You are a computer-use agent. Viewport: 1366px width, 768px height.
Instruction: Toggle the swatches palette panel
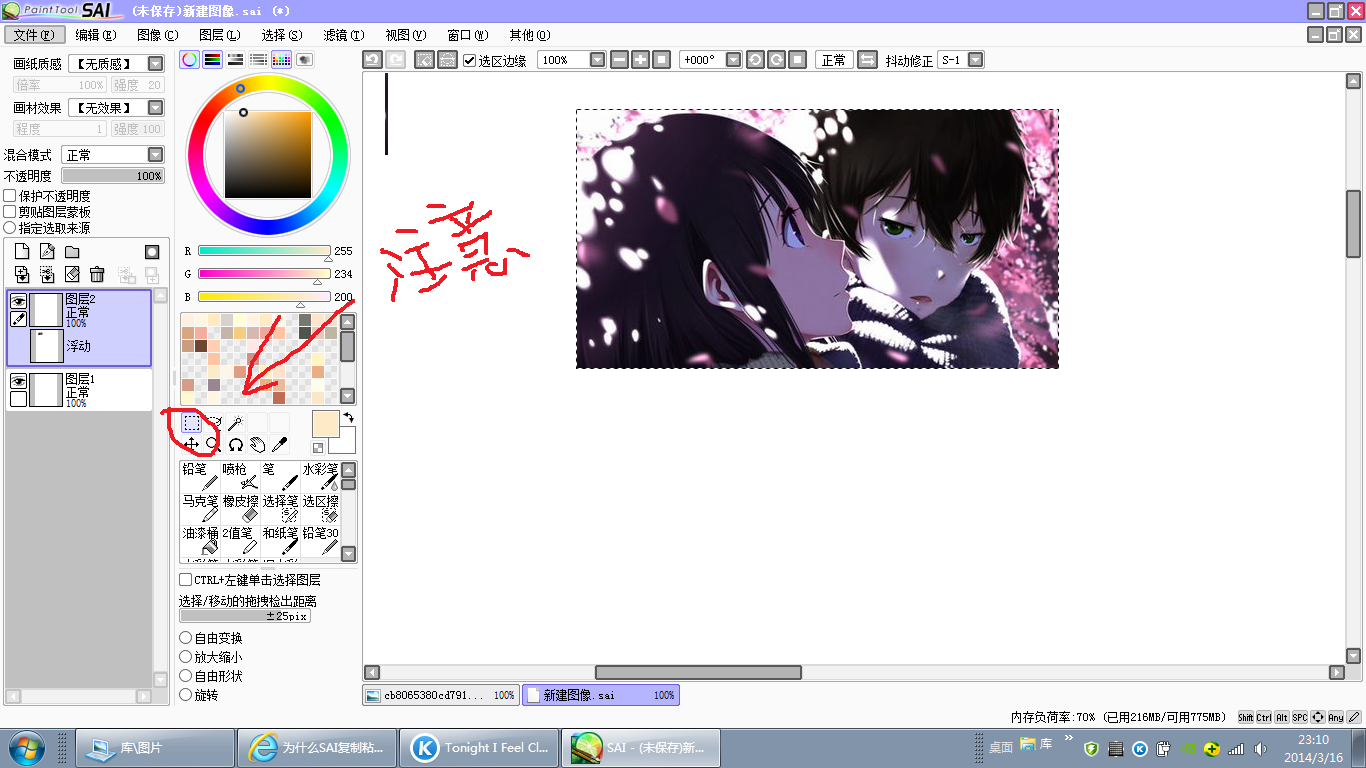pyautogui.click(x=281, y=60)
